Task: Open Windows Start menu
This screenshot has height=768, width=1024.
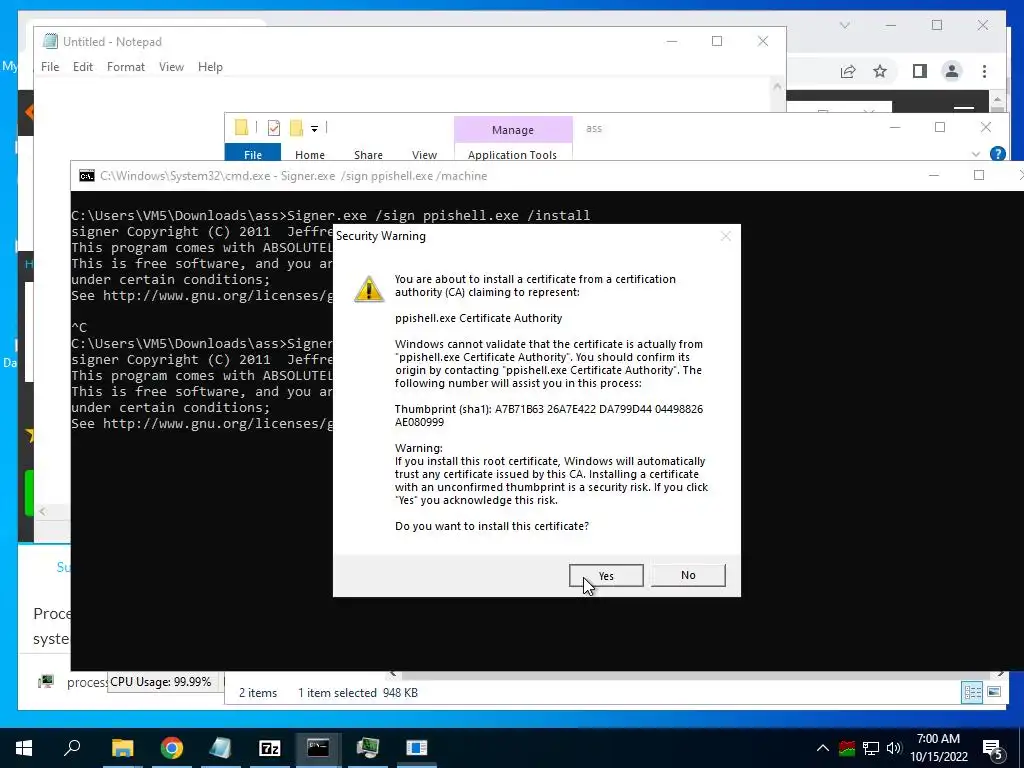Action: point(24,748)
